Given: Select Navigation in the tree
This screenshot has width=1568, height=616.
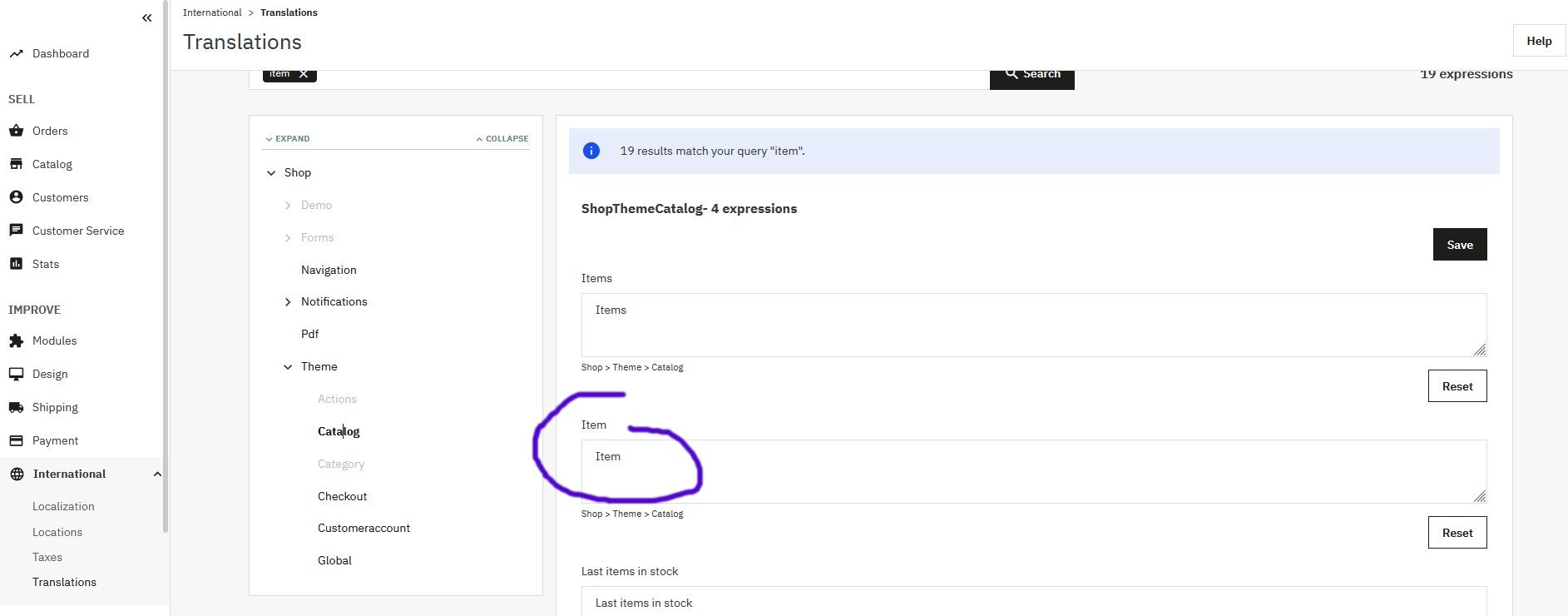Looking at the screenshot, I should [329, 270].
